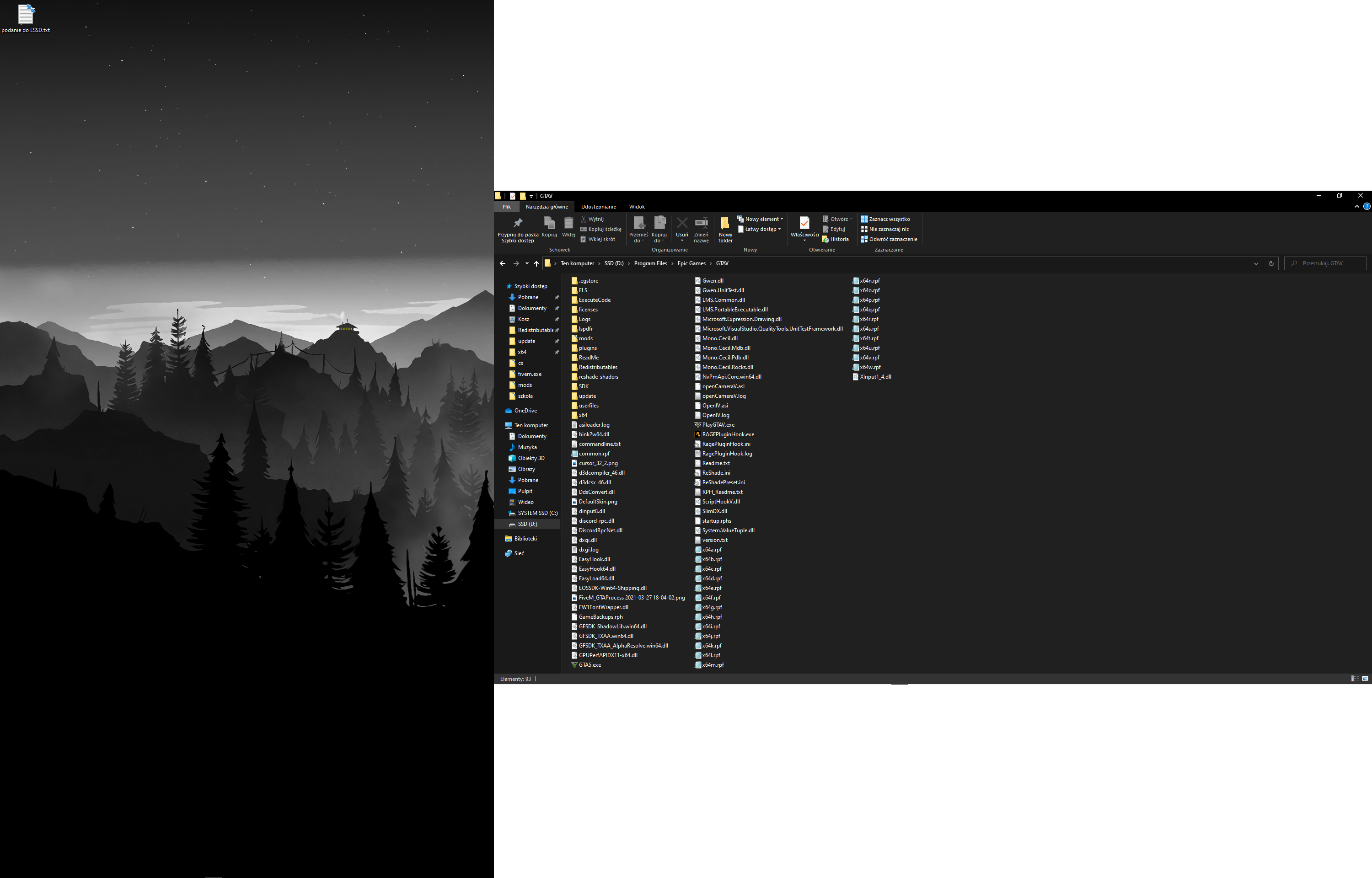Open the Widok ribbon tab

click(637, 206)
